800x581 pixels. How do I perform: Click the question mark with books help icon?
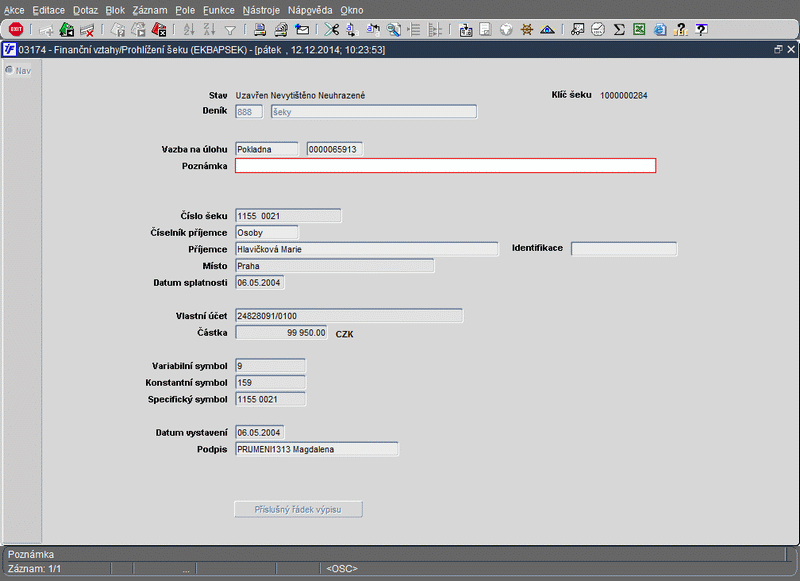(681, 30)
